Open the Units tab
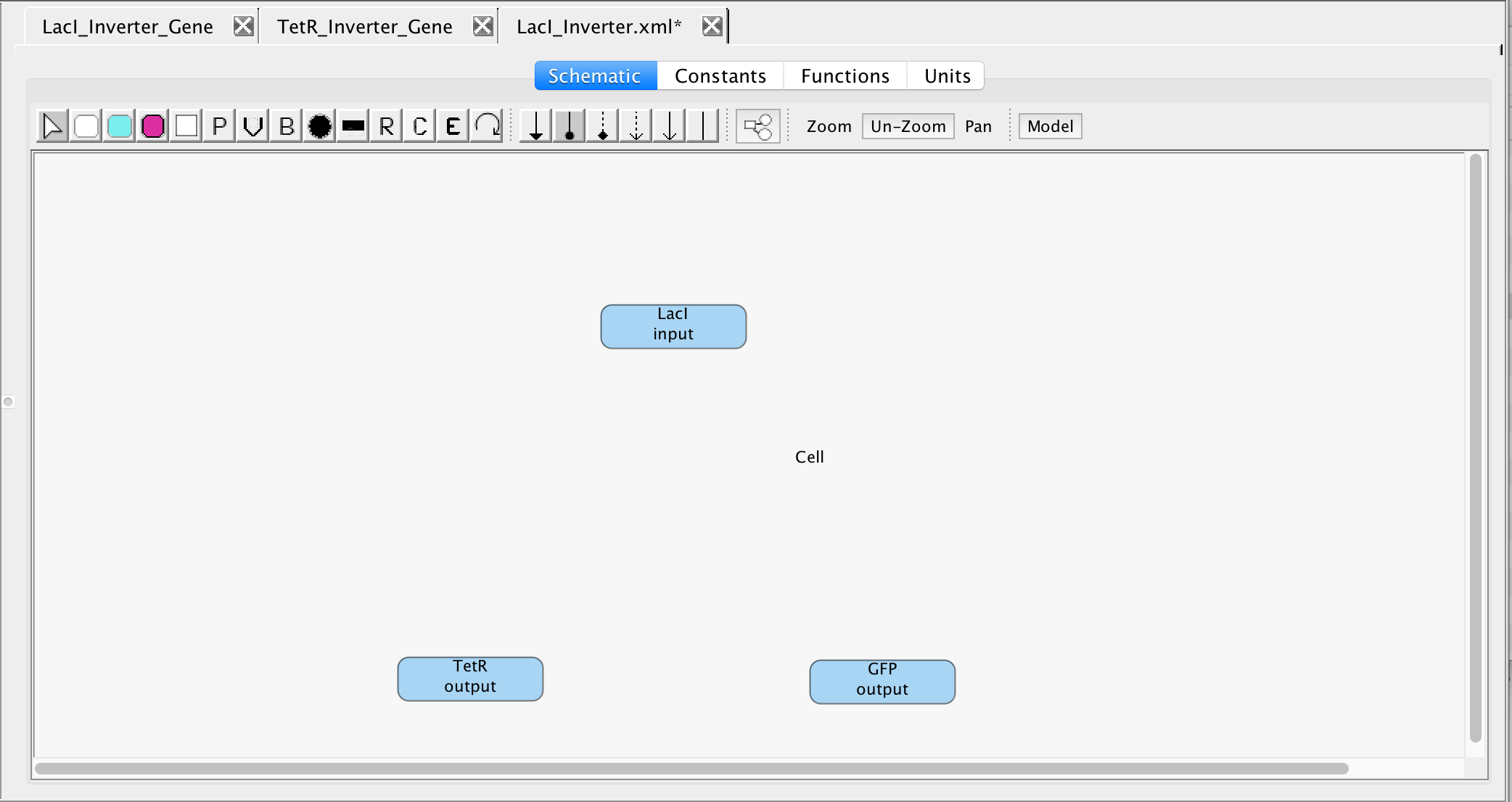Image resolution: width=1512 pixels, height=802 pixels. tap(947, 76)
